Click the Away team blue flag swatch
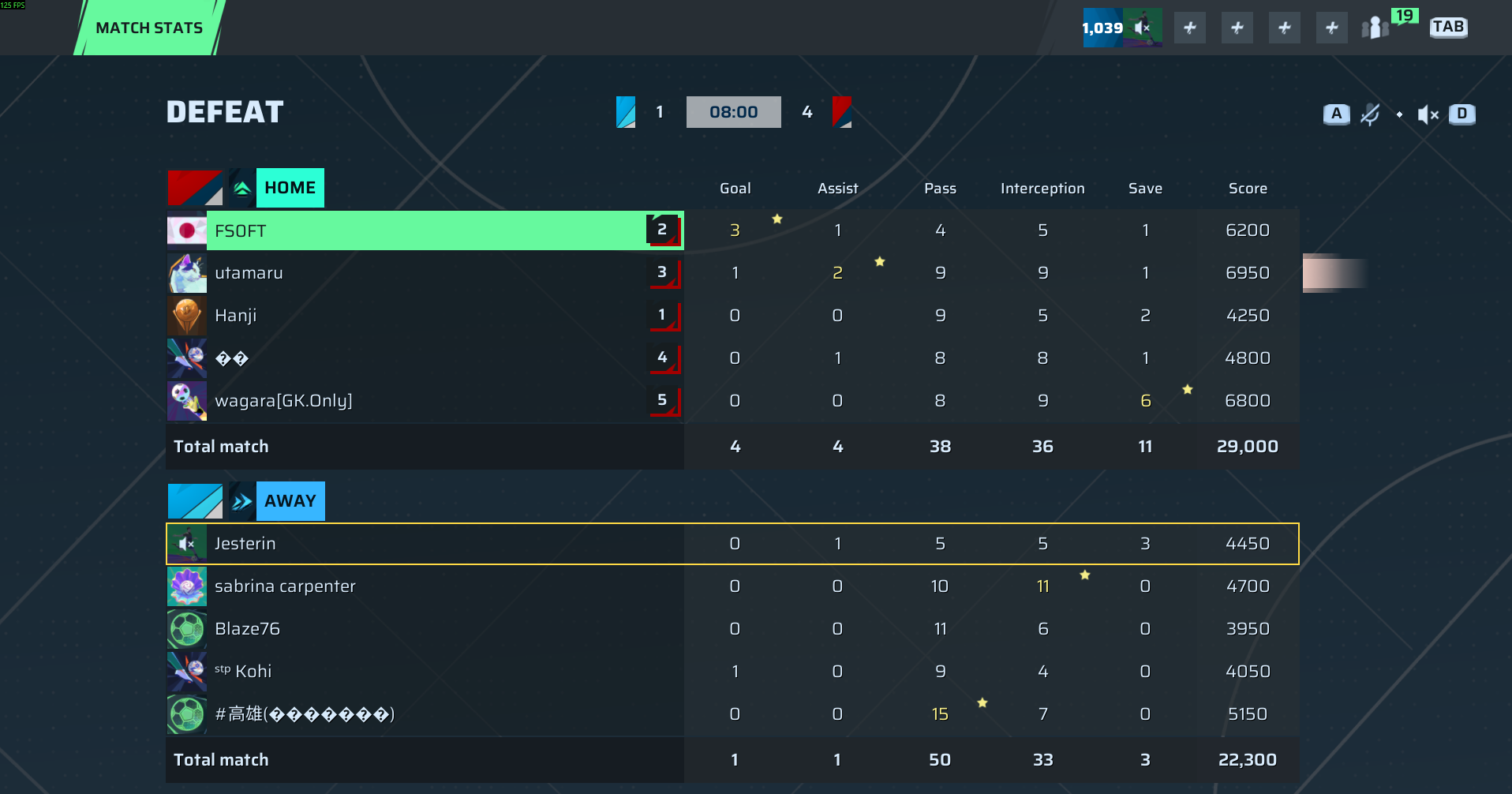The height and width of the screenshot is (794, 1512). [195, 501]
